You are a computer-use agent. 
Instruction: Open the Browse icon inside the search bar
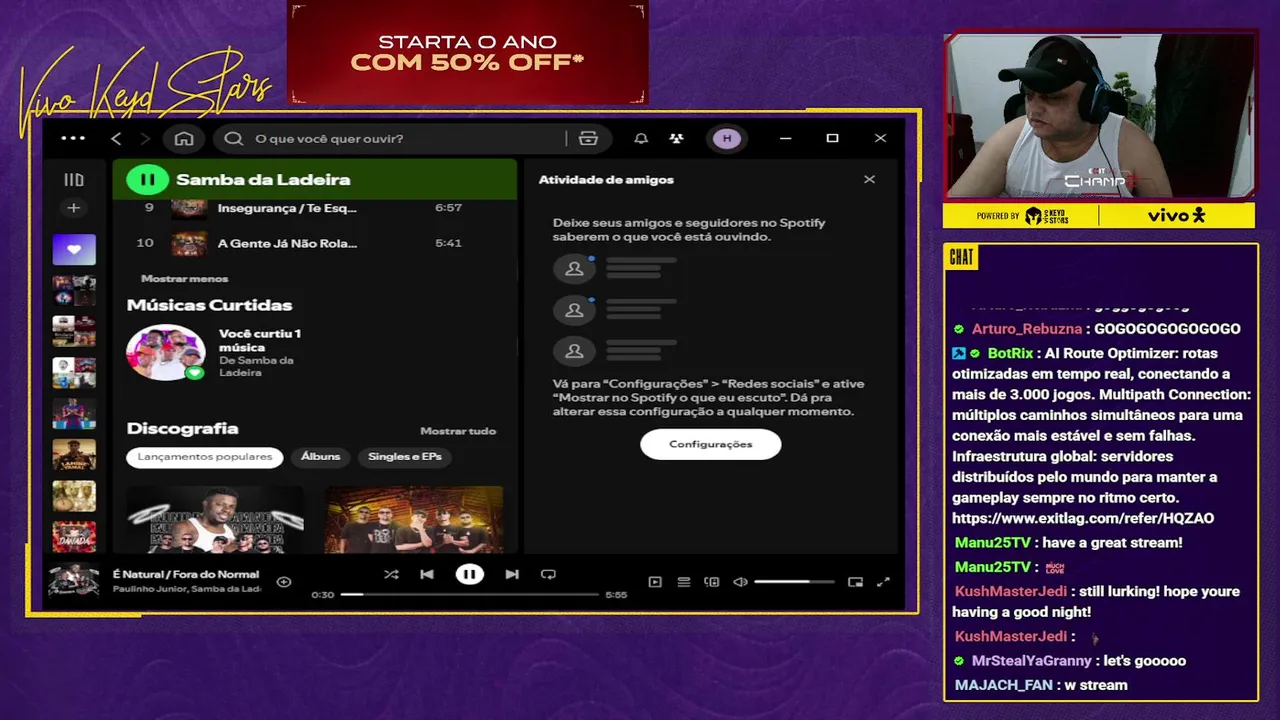(x=588, y=138)
